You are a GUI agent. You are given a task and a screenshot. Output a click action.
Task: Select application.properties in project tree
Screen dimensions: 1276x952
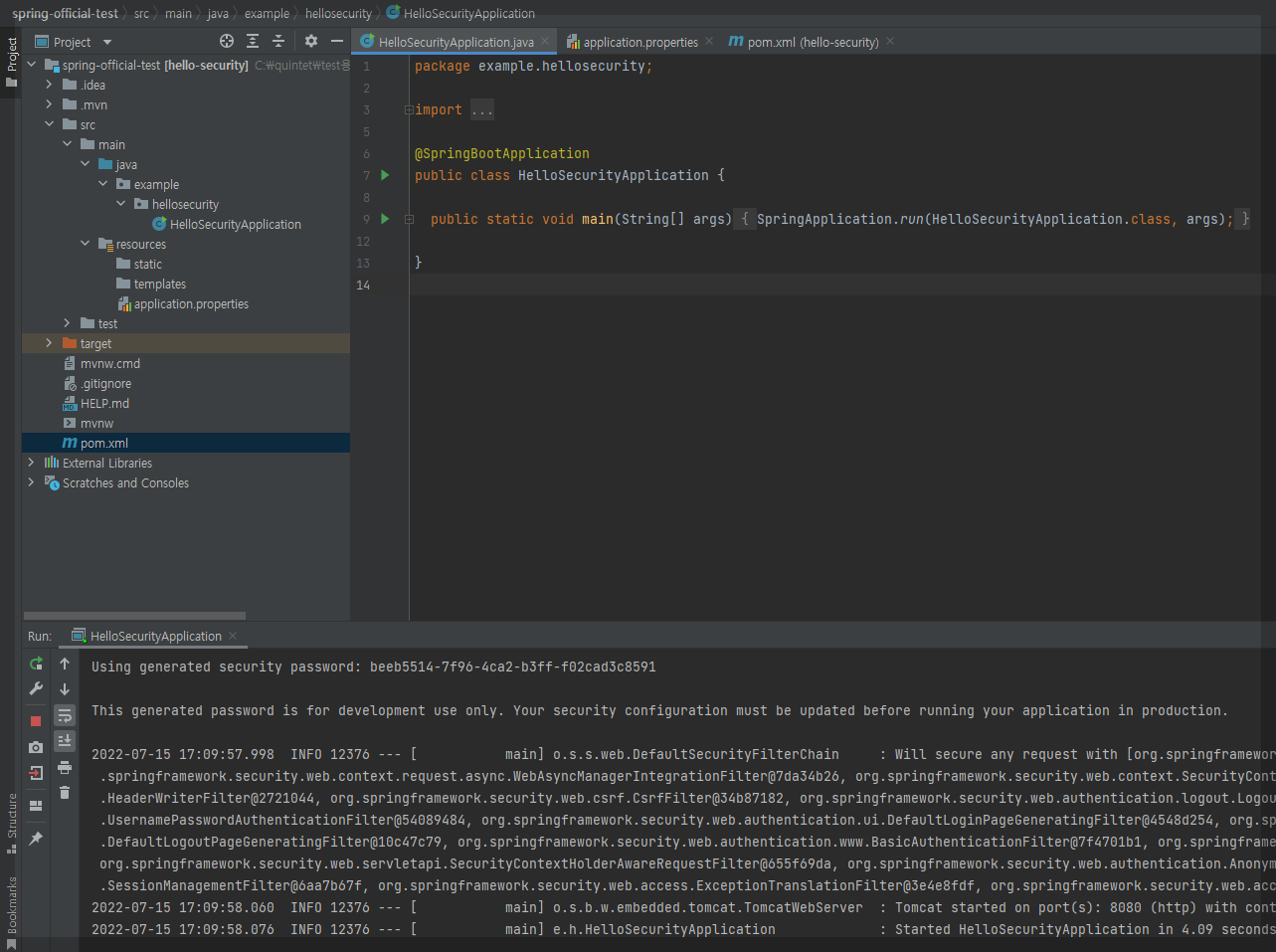(183, 304)
